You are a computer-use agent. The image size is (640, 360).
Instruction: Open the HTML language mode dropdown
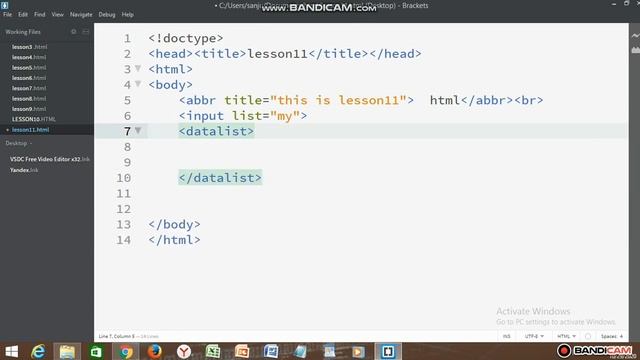pyautogui.click(x=567, y=336)
